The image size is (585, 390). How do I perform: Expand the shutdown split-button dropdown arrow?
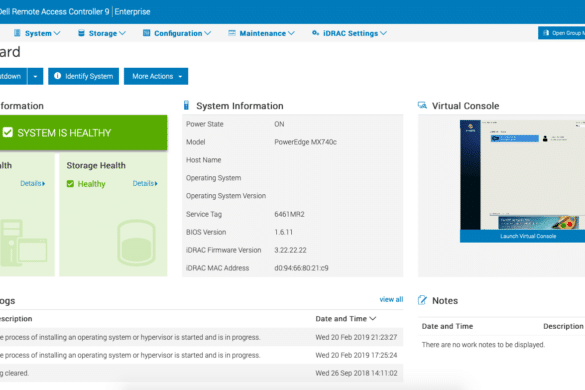[35, 76]
